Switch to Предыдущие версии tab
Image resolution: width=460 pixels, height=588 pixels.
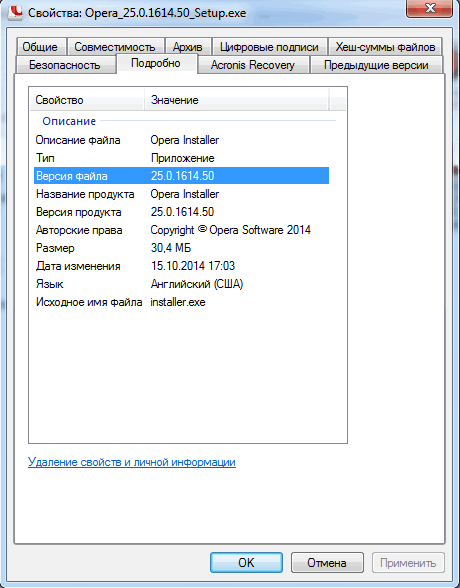point(376,65)
